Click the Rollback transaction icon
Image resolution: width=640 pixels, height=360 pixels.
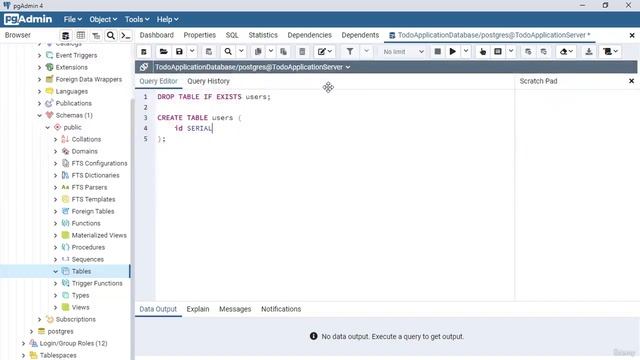coord(544,51)
